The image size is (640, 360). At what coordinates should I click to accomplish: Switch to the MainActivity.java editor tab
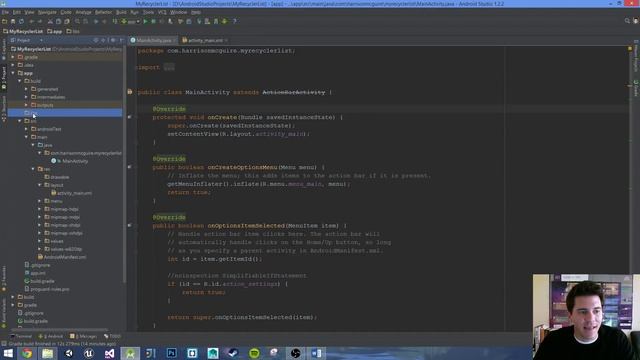[x=153, y=40]
